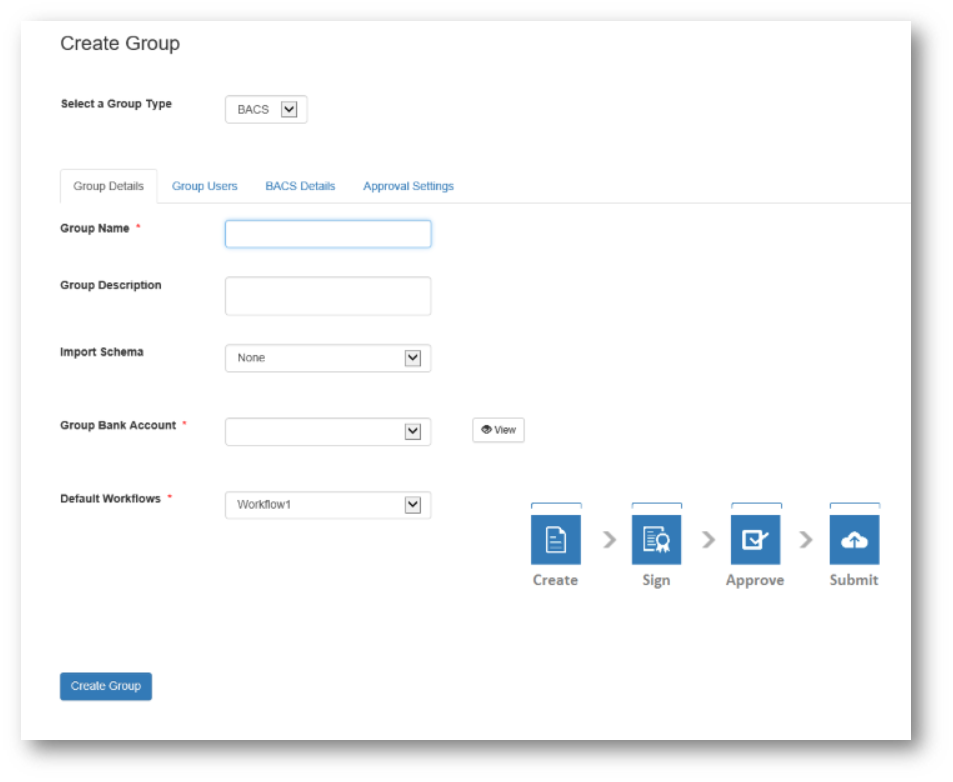
Task: Open the Group Bank Account dropdown
Action: [x=327, y=431]
